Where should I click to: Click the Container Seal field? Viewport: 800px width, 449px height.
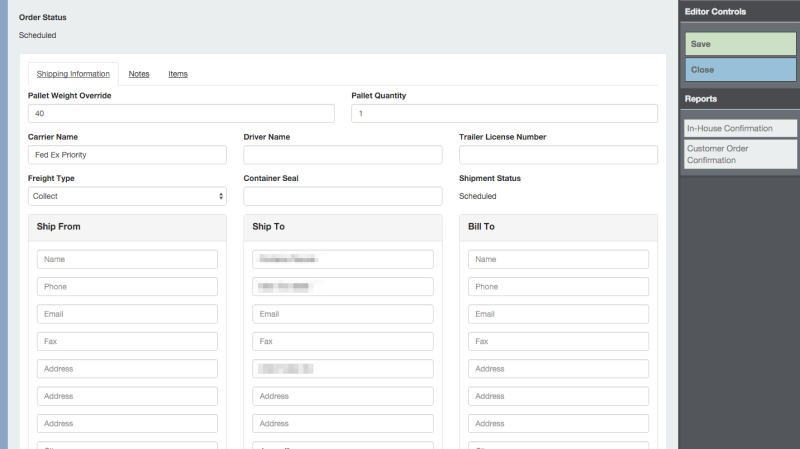pyautogui.click(x=342, y=196)
